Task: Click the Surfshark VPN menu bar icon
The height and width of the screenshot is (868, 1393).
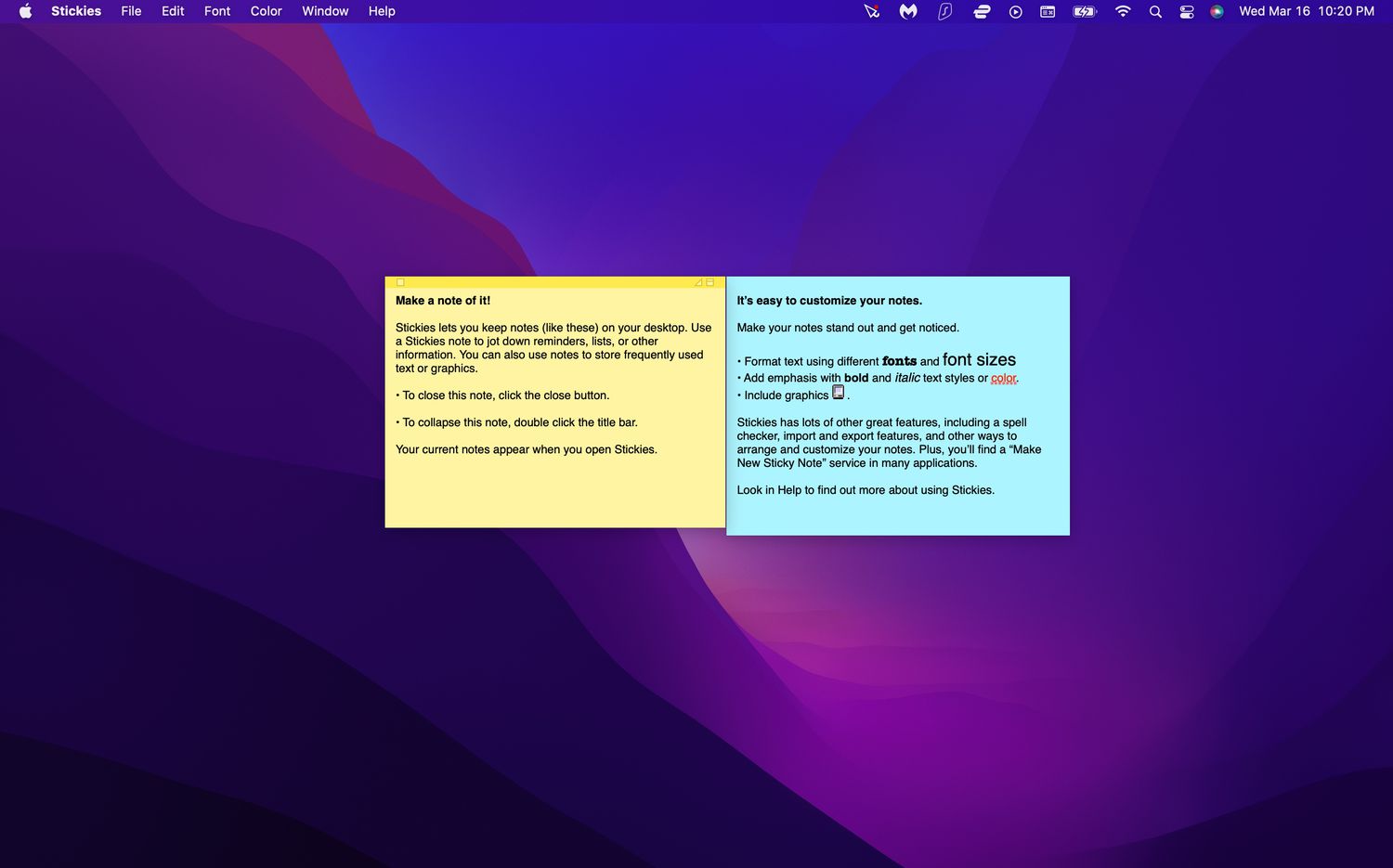Action: pos(944,11)
